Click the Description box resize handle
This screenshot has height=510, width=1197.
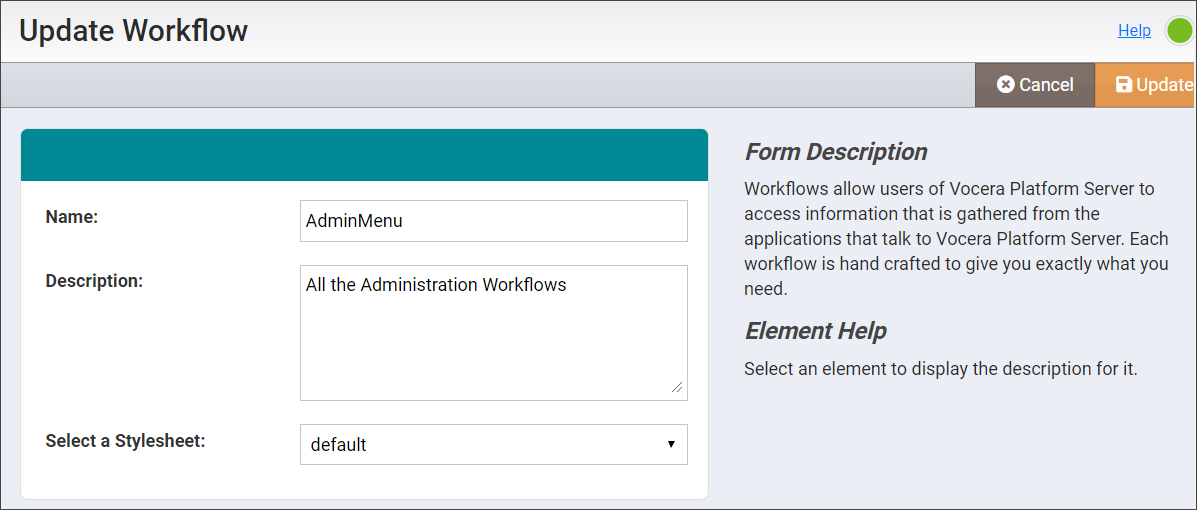677,387
